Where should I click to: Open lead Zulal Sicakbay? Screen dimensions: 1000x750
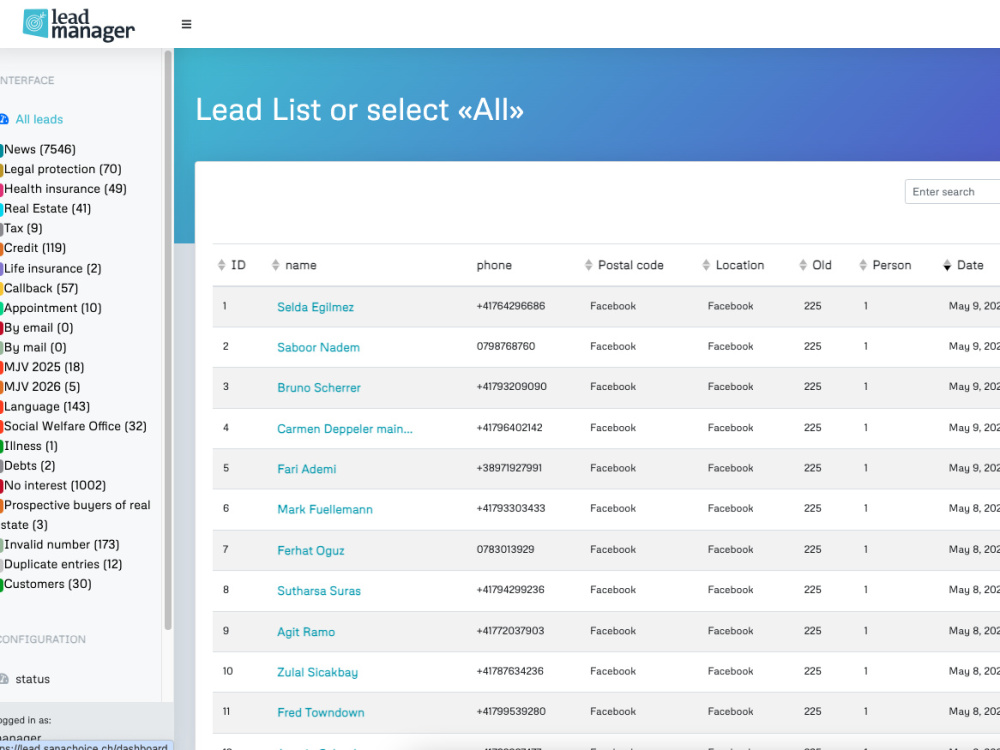coord(317,672)
